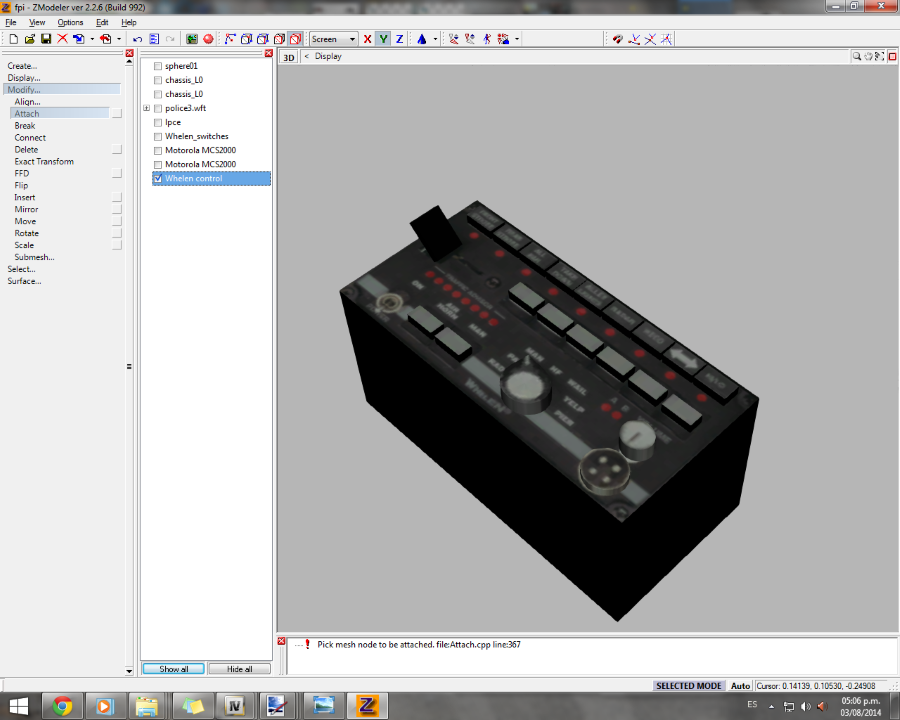Uncheck the Whelen control object checkbox

point(158,179)
